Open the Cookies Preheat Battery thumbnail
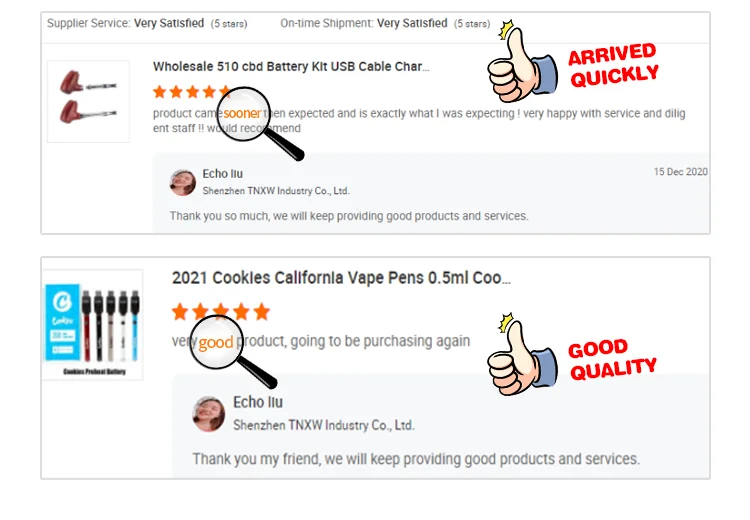The height and width of the screenshot is (520, 750). coord(92,325)
